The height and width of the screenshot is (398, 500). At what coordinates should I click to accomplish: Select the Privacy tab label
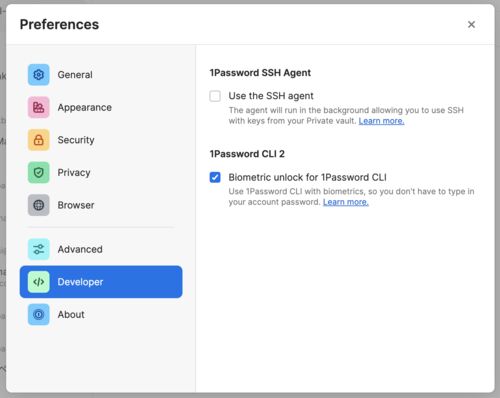click(74, 173)
